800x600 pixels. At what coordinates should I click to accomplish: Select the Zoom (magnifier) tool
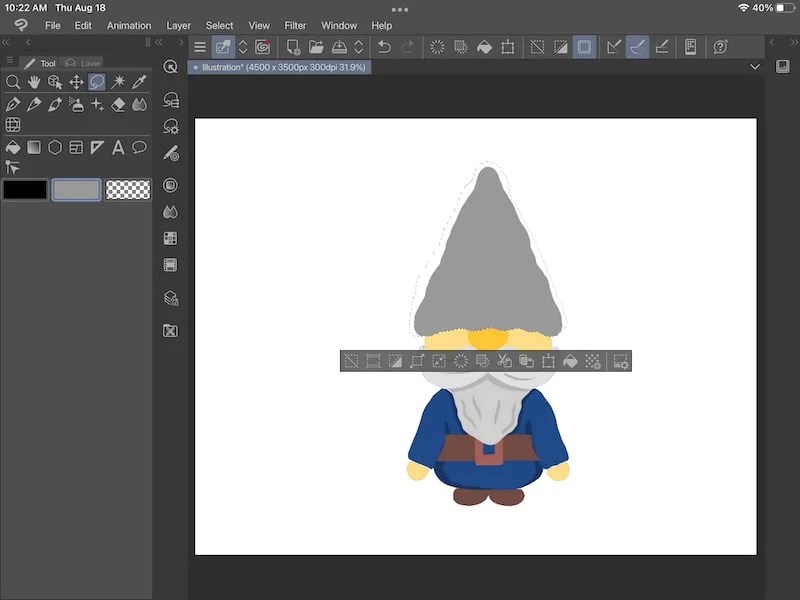(13, 82)
